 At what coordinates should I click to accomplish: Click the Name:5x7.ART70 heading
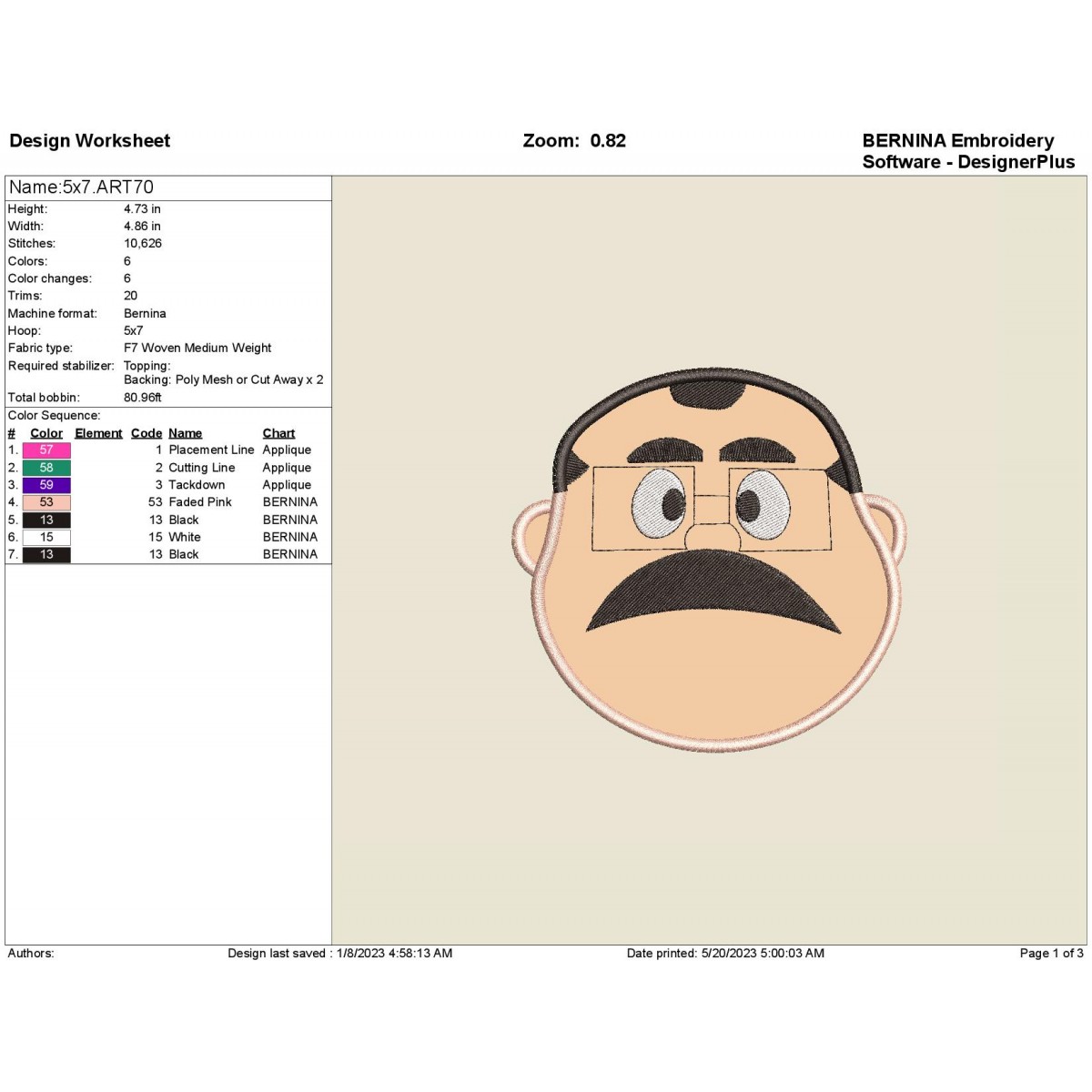point(81,187)
